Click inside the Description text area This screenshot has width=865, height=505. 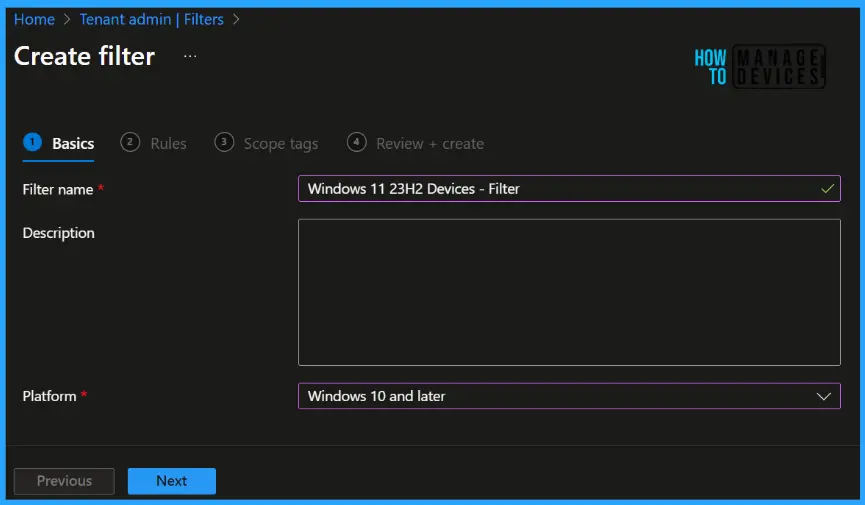(x=569, y=293)
